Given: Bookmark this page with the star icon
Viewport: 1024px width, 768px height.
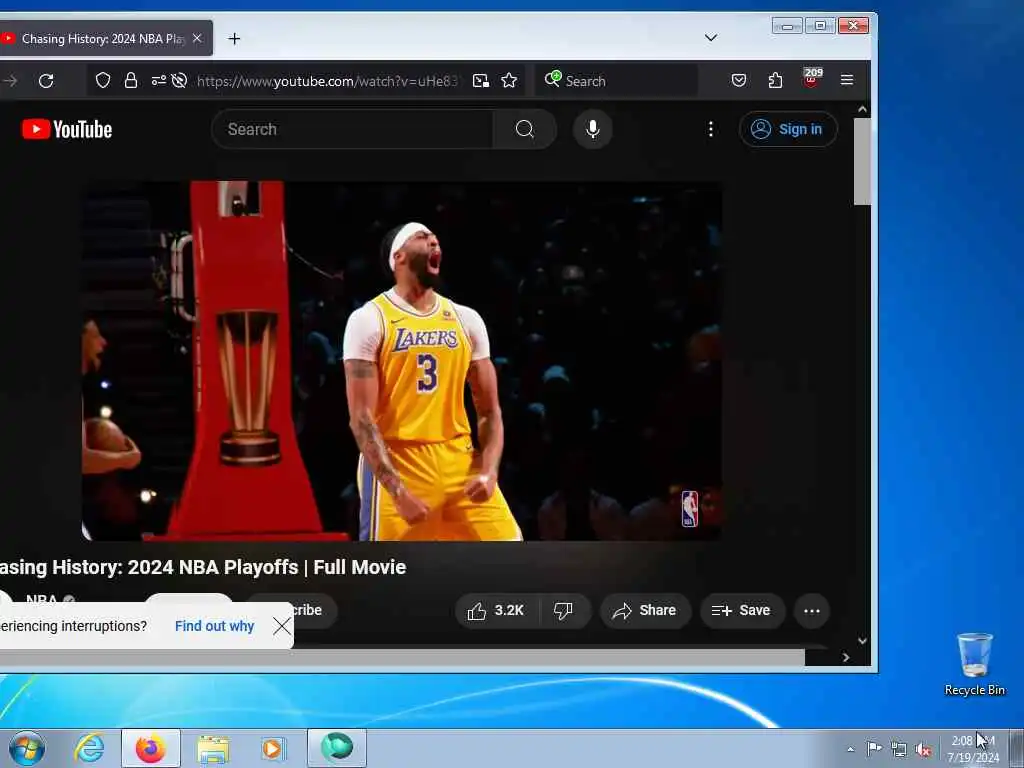Looking at the screenshot, I should coord(509,80).
